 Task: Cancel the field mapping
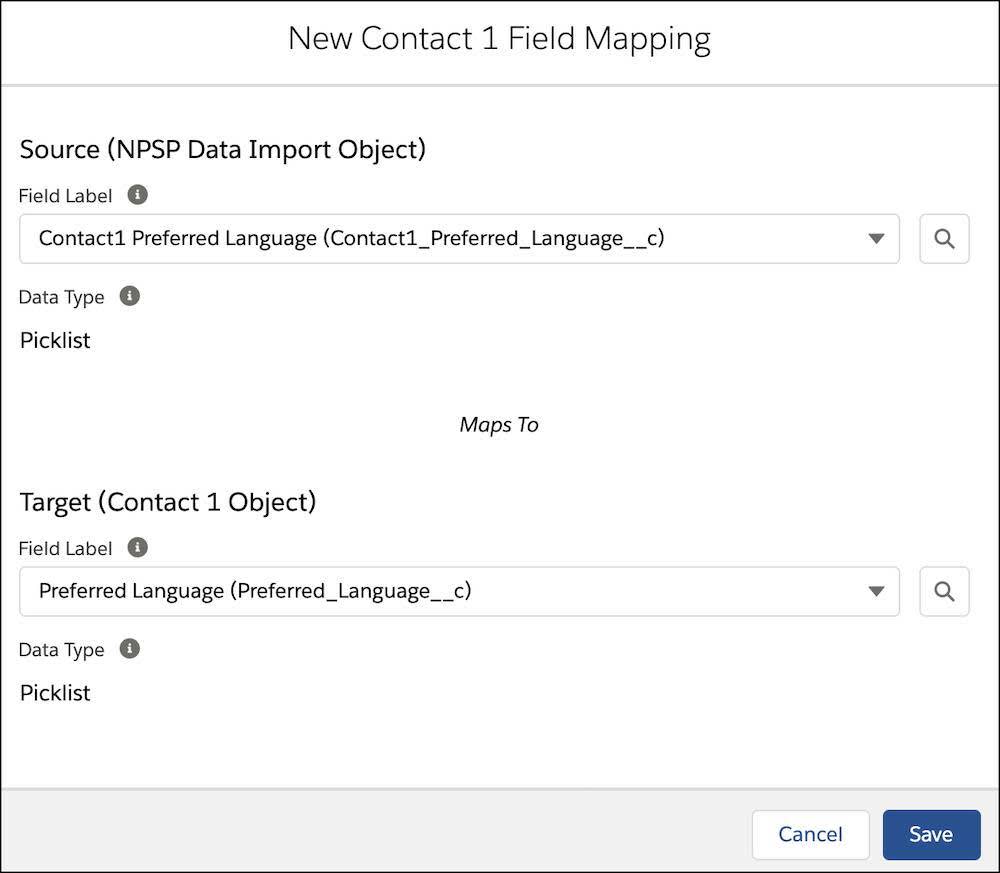[811, 834]
